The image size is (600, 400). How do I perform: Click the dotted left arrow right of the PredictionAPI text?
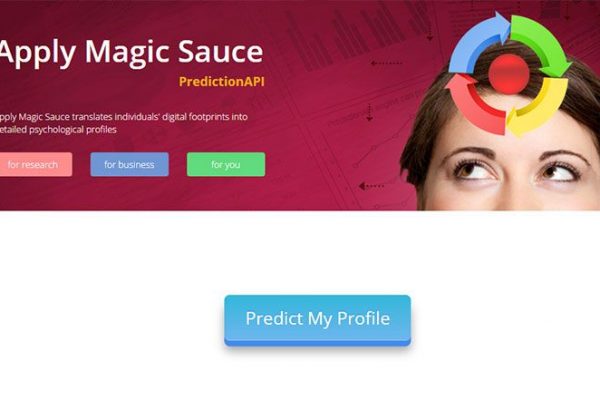(x=386, y=63)
